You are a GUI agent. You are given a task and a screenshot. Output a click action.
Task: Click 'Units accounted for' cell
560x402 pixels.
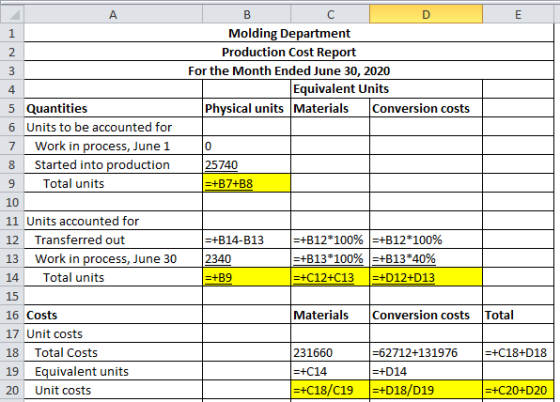(x=113, y=221)
